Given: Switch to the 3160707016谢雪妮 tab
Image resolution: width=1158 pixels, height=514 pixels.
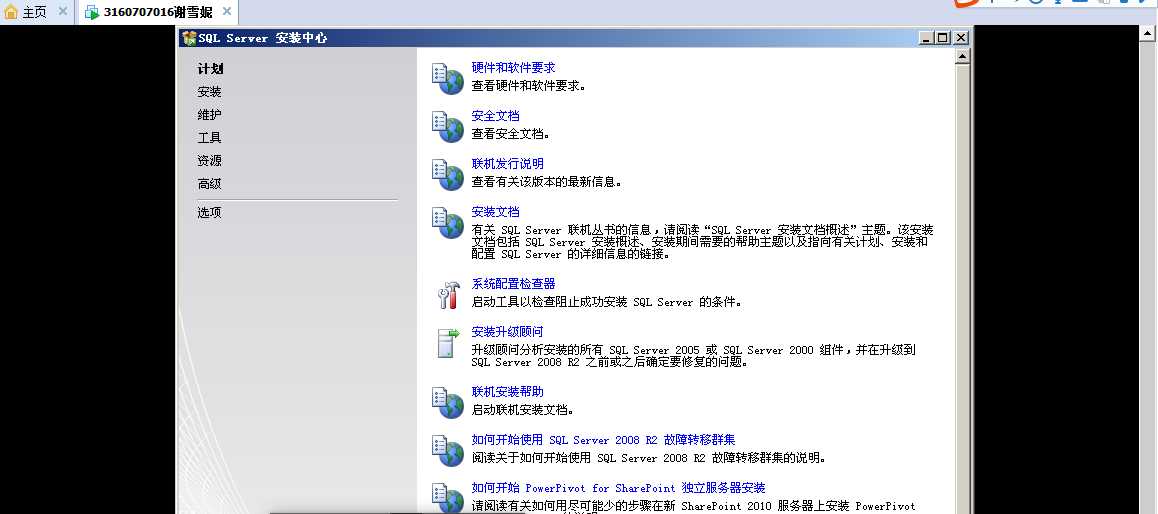Looking at the screenshot, I should point(157,12).
